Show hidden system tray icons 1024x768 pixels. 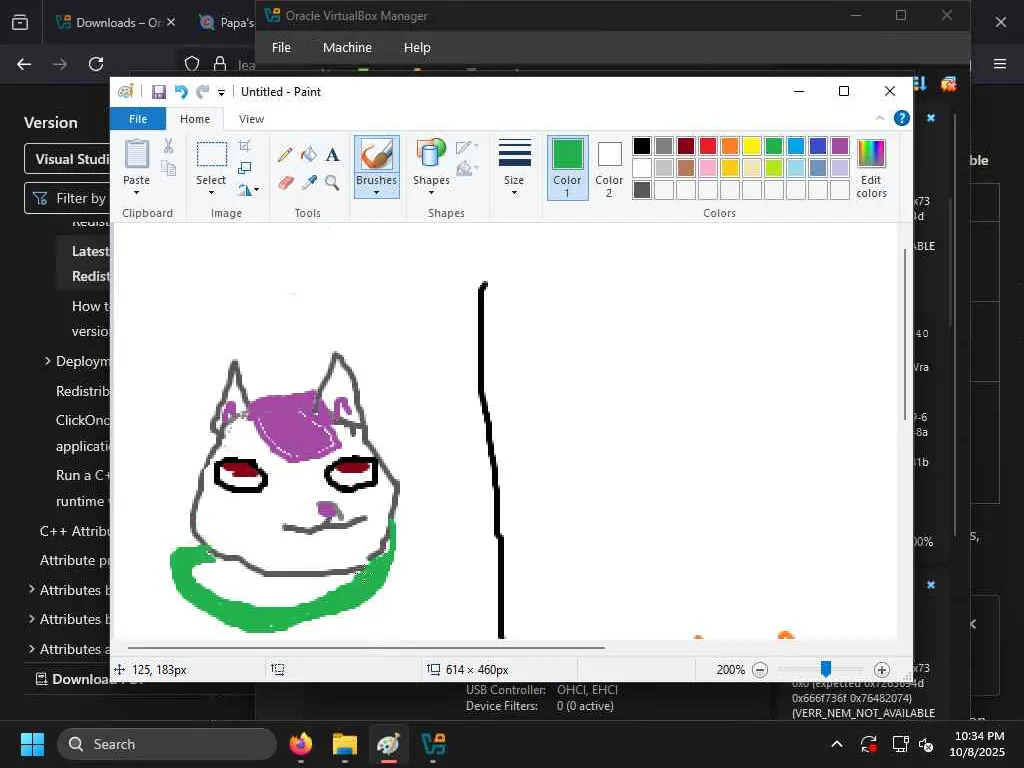837,744
